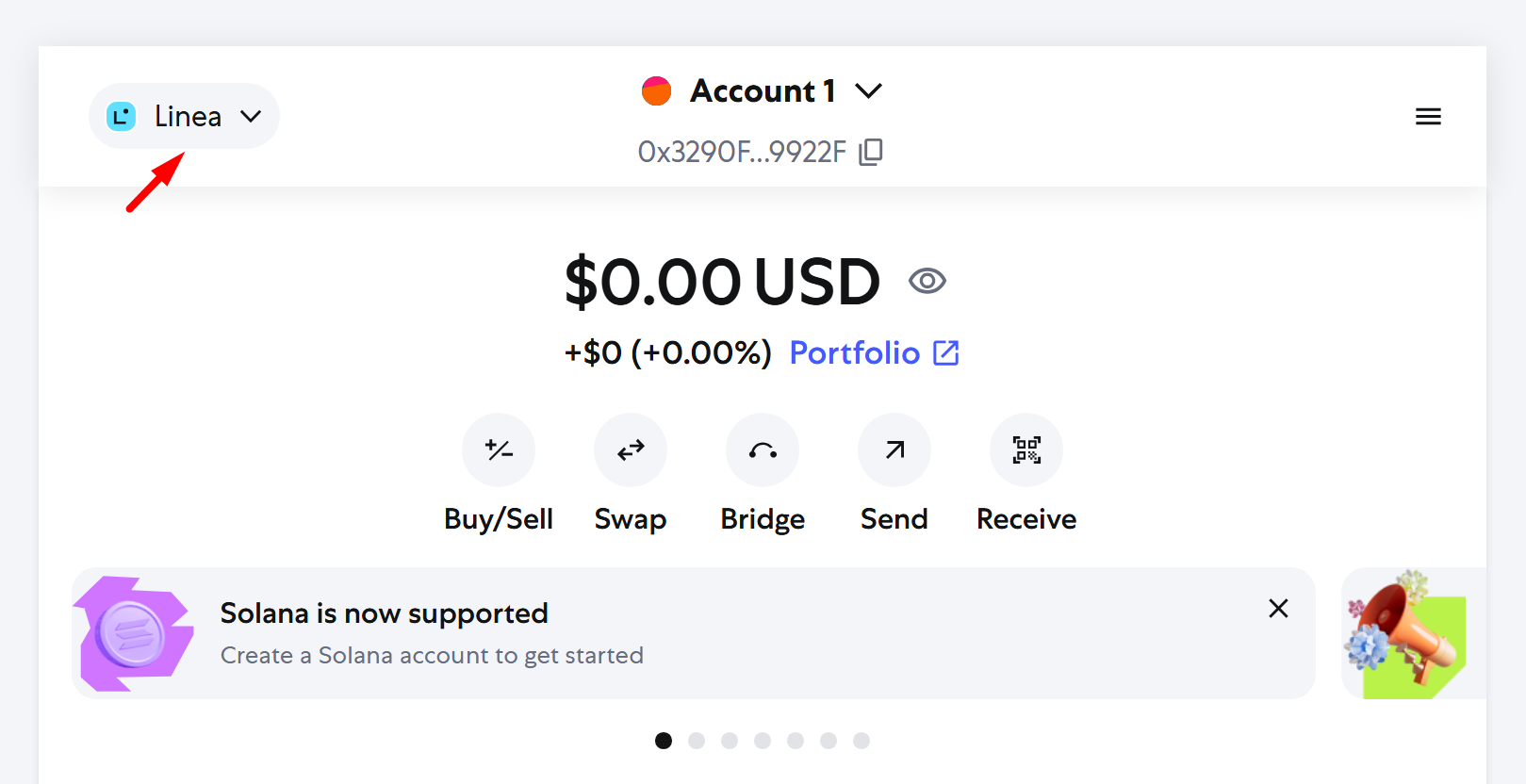Open the Buy/Sell action

(x=499, y=450)
